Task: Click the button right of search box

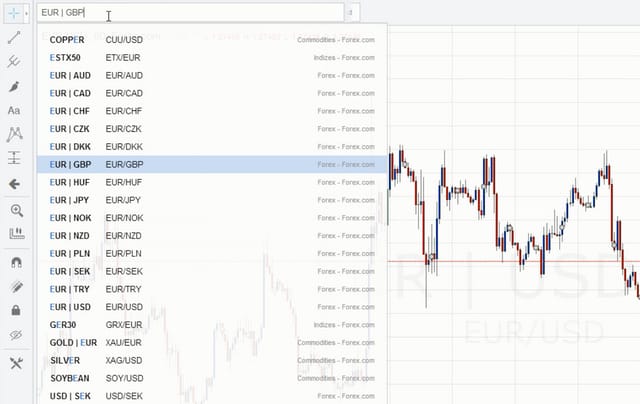Action: [x=352, y=13]
